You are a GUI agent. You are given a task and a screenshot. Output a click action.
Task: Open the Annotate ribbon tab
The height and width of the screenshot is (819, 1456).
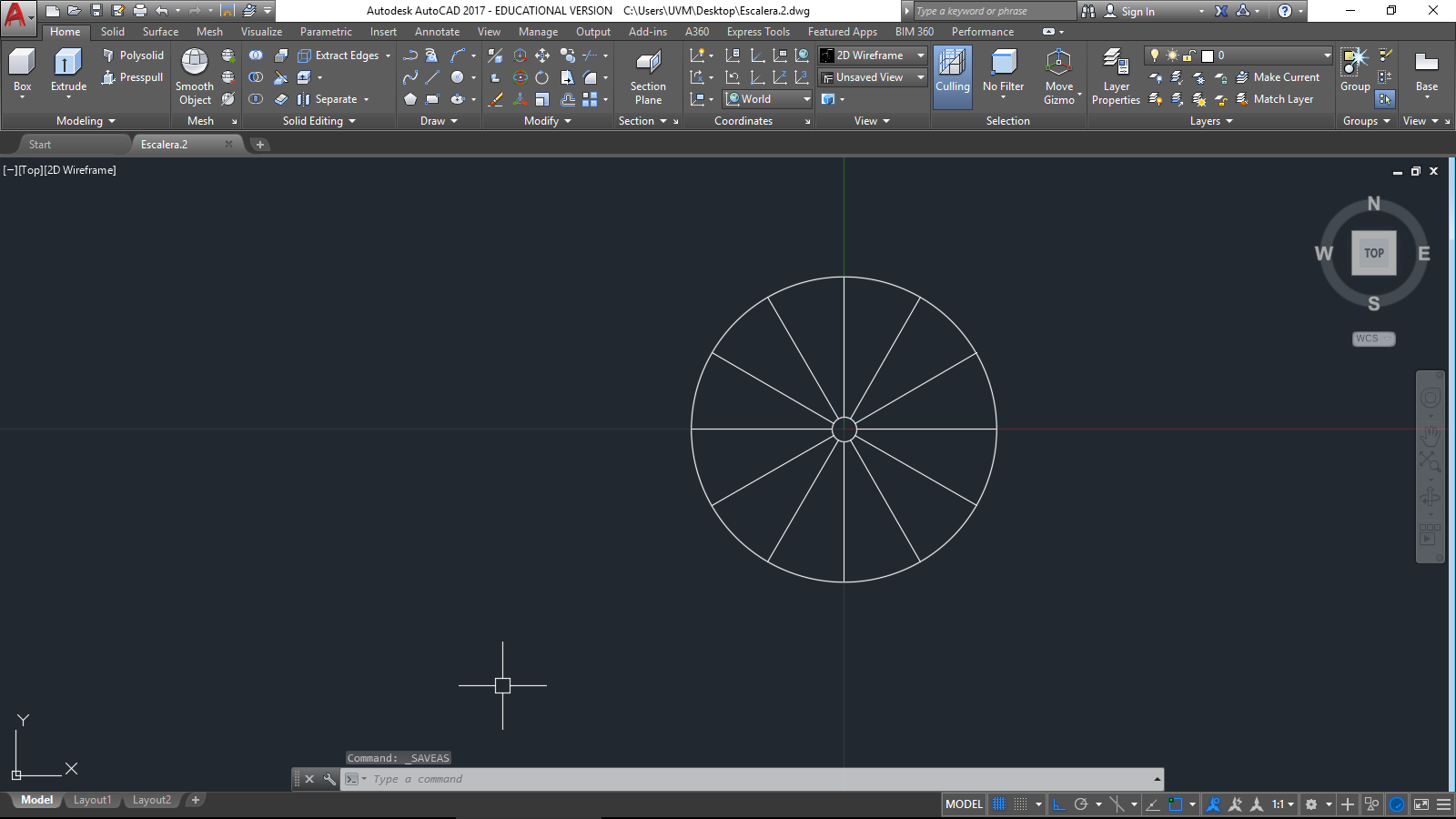437,32
